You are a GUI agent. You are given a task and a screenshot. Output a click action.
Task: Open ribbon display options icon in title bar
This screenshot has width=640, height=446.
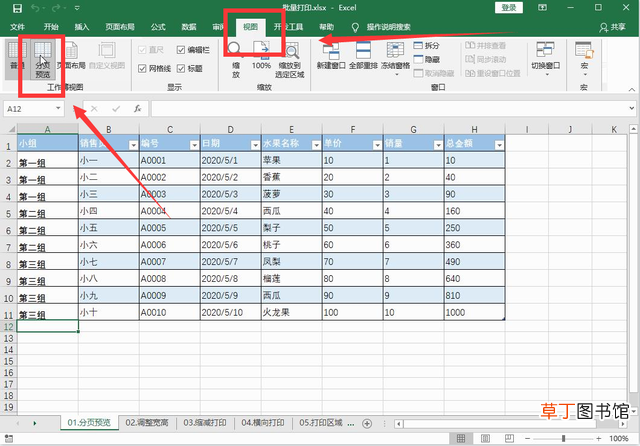click(x=542, y=7)
